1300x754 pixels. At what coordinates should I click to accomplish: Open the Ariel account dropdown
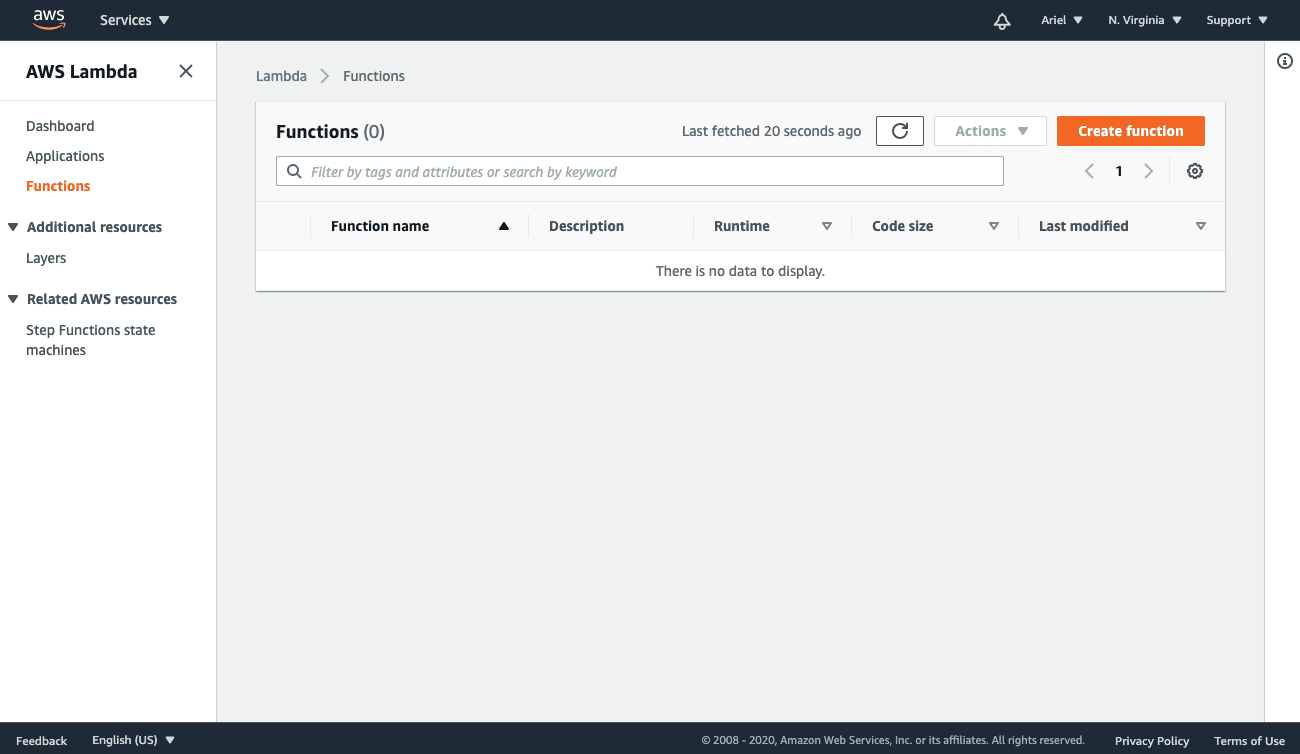pyautogui.click(x=1062, y=20)
